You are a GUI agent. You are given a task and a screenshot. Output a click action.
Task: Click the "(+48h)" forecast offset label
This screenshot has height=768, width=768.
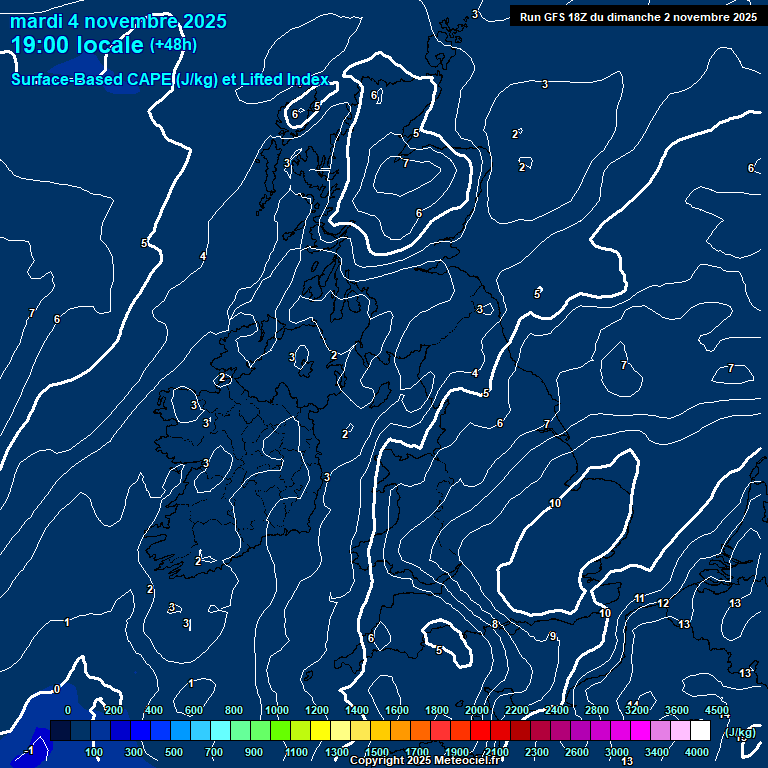click(x=173, y=45)
